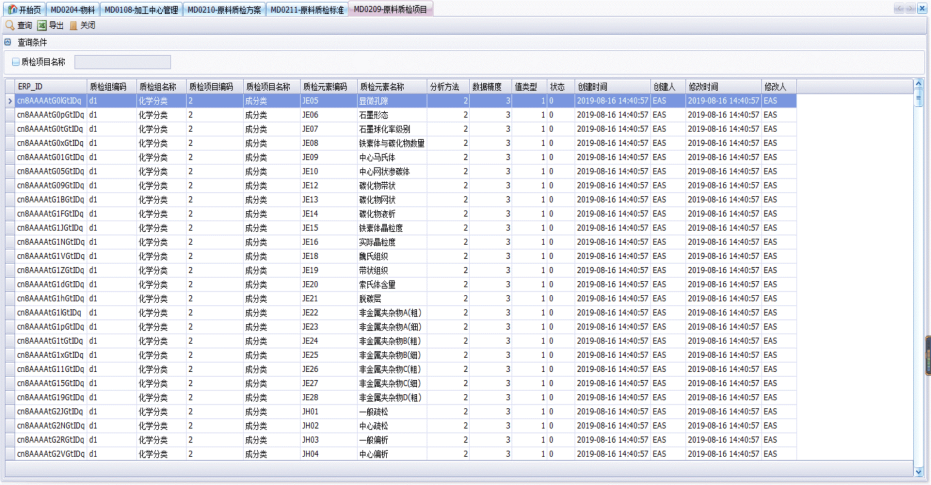This screenshot has height=485, width=931.
Task: Select cell 中心偏析 in JH04 row
Action: tap(392, 454)
